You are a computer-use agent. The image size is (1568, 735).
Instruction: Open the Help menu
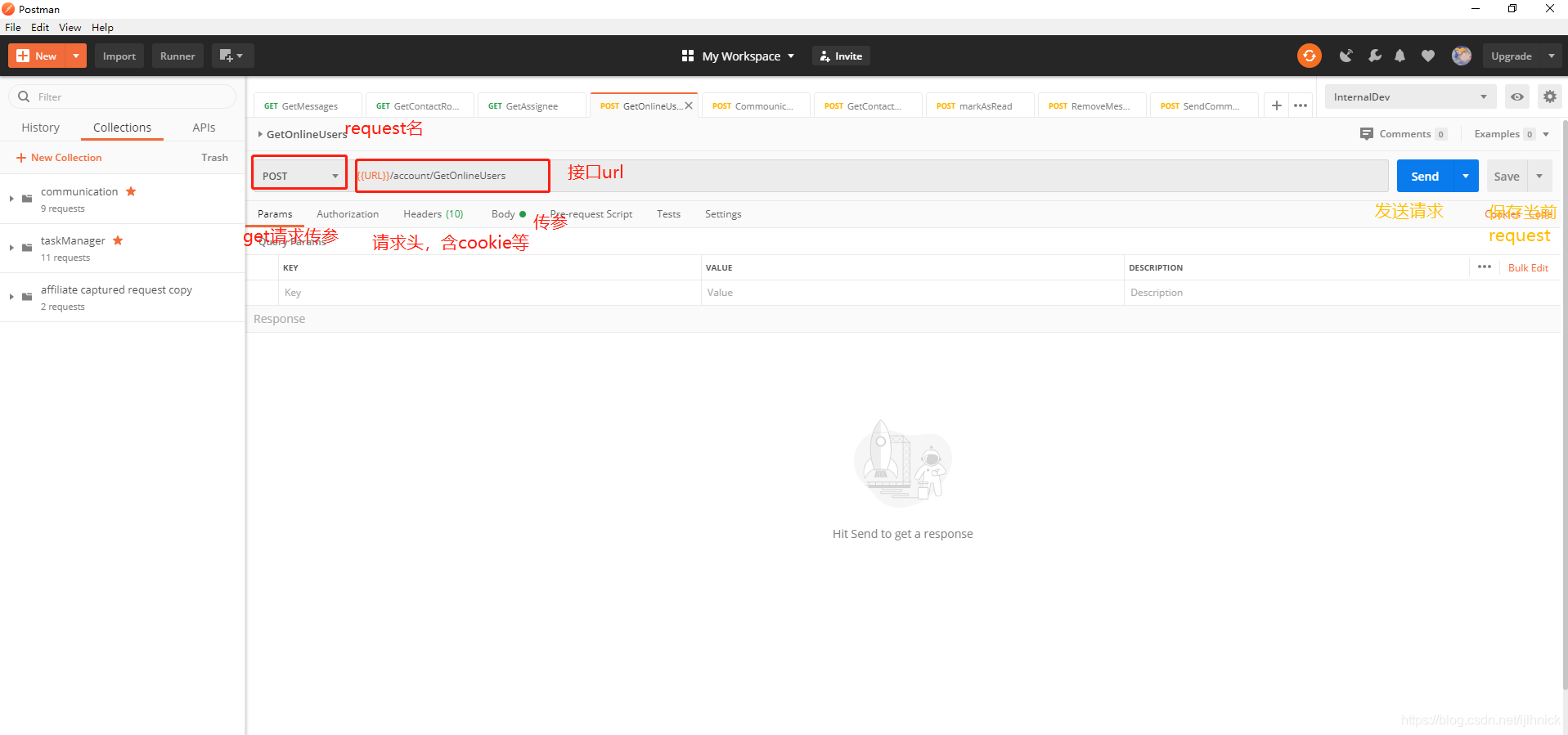[102, 27]
